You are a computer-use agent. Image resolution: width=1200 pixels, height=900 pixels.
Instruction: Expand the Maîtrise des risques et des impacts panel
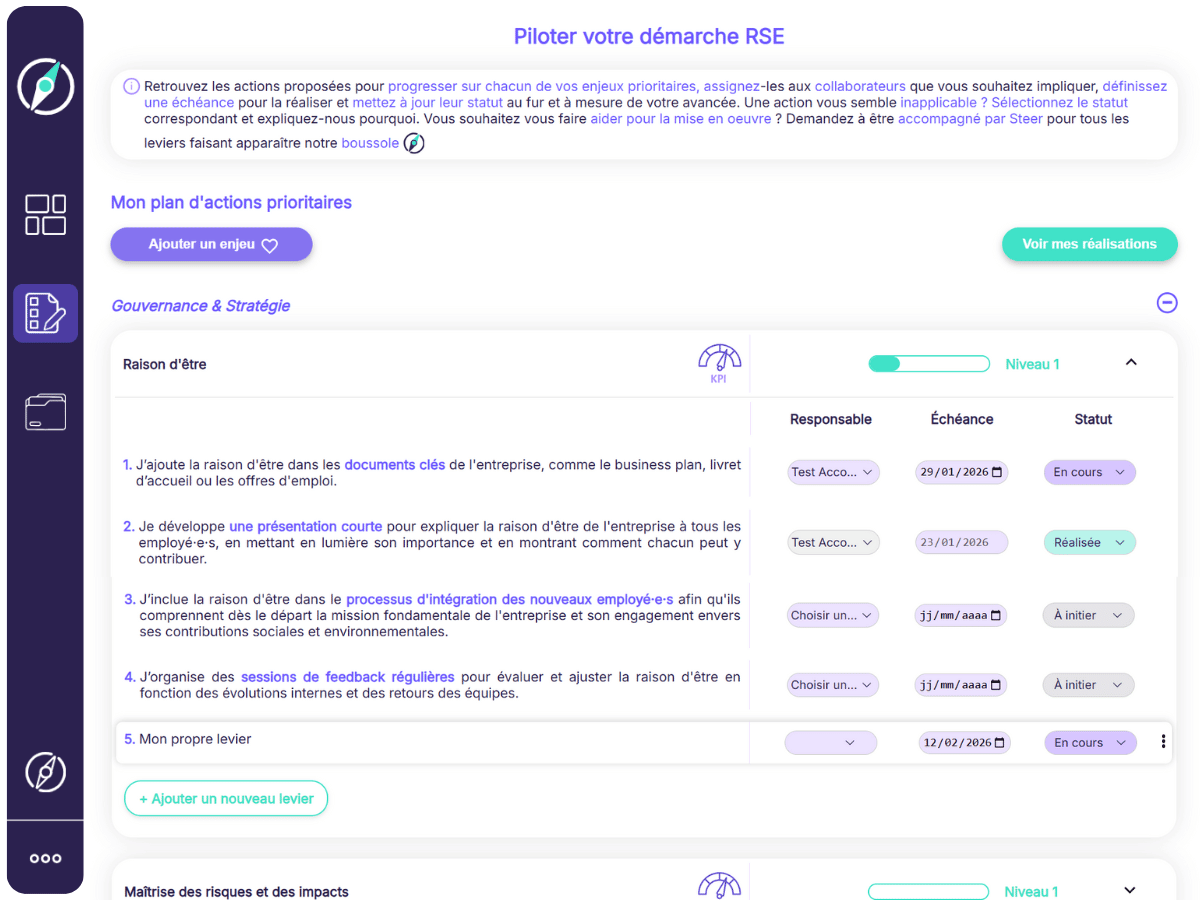(1131, 890)
